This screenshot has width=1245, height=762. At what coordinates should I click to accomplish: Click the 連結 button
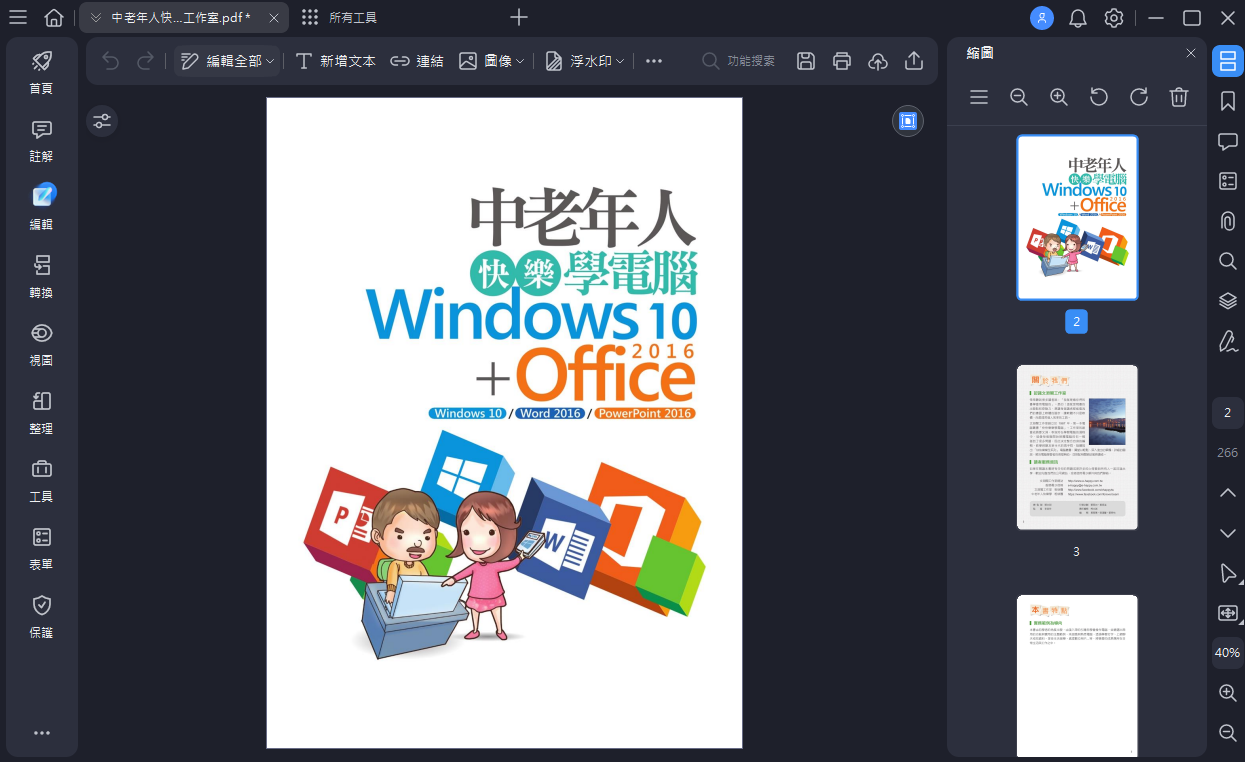click(x=417, y=61)
